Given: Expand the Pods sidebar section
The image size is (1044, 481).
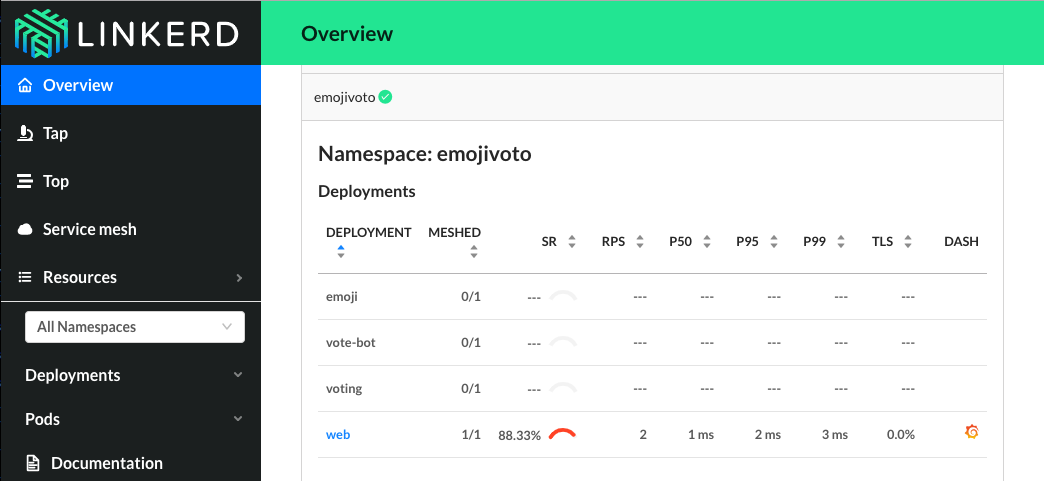Looking at the screenshot, I should point(237,419).
